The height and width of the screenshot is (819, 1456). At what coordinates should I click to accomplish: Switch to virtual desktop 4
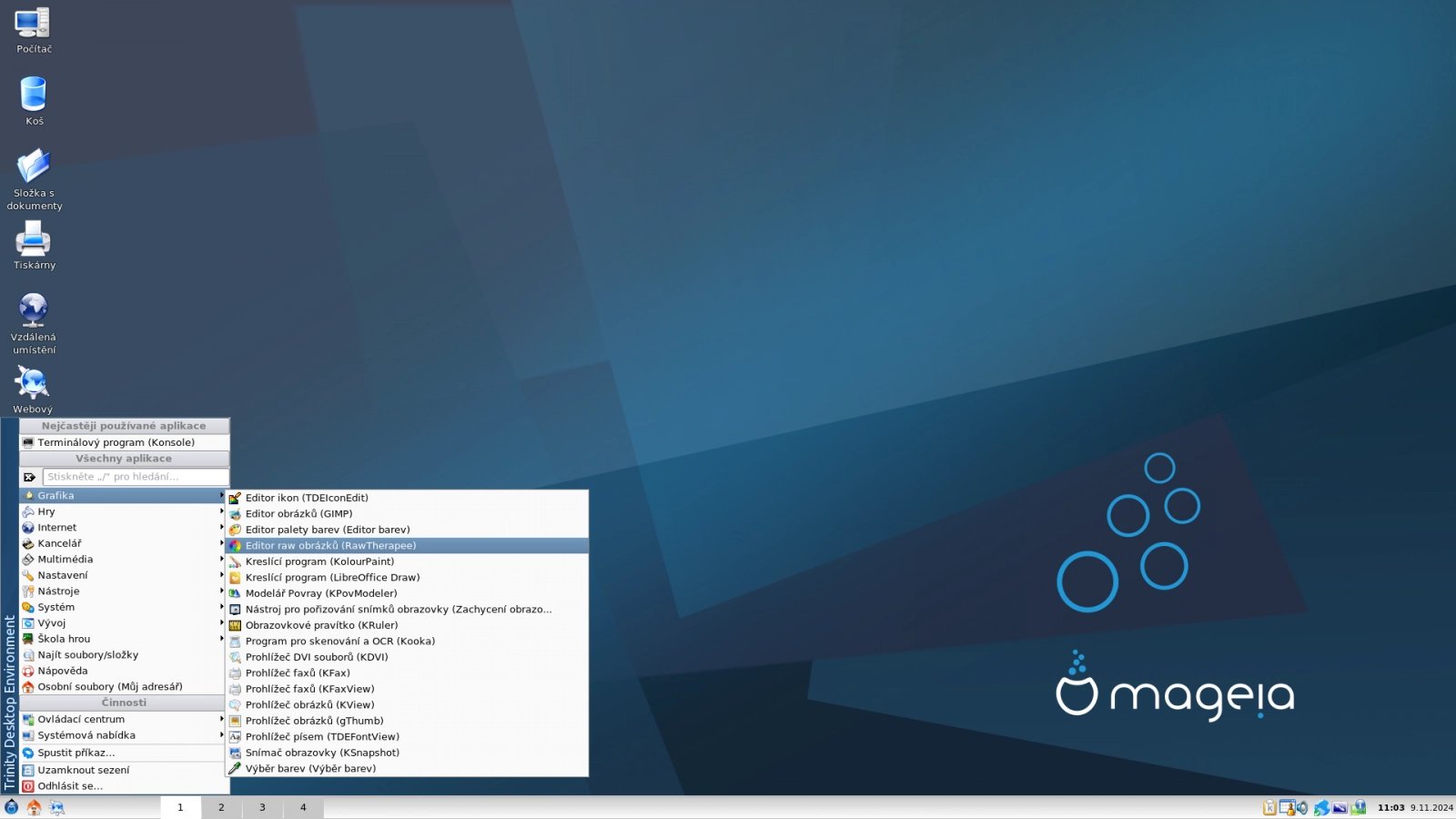(303, 807)
